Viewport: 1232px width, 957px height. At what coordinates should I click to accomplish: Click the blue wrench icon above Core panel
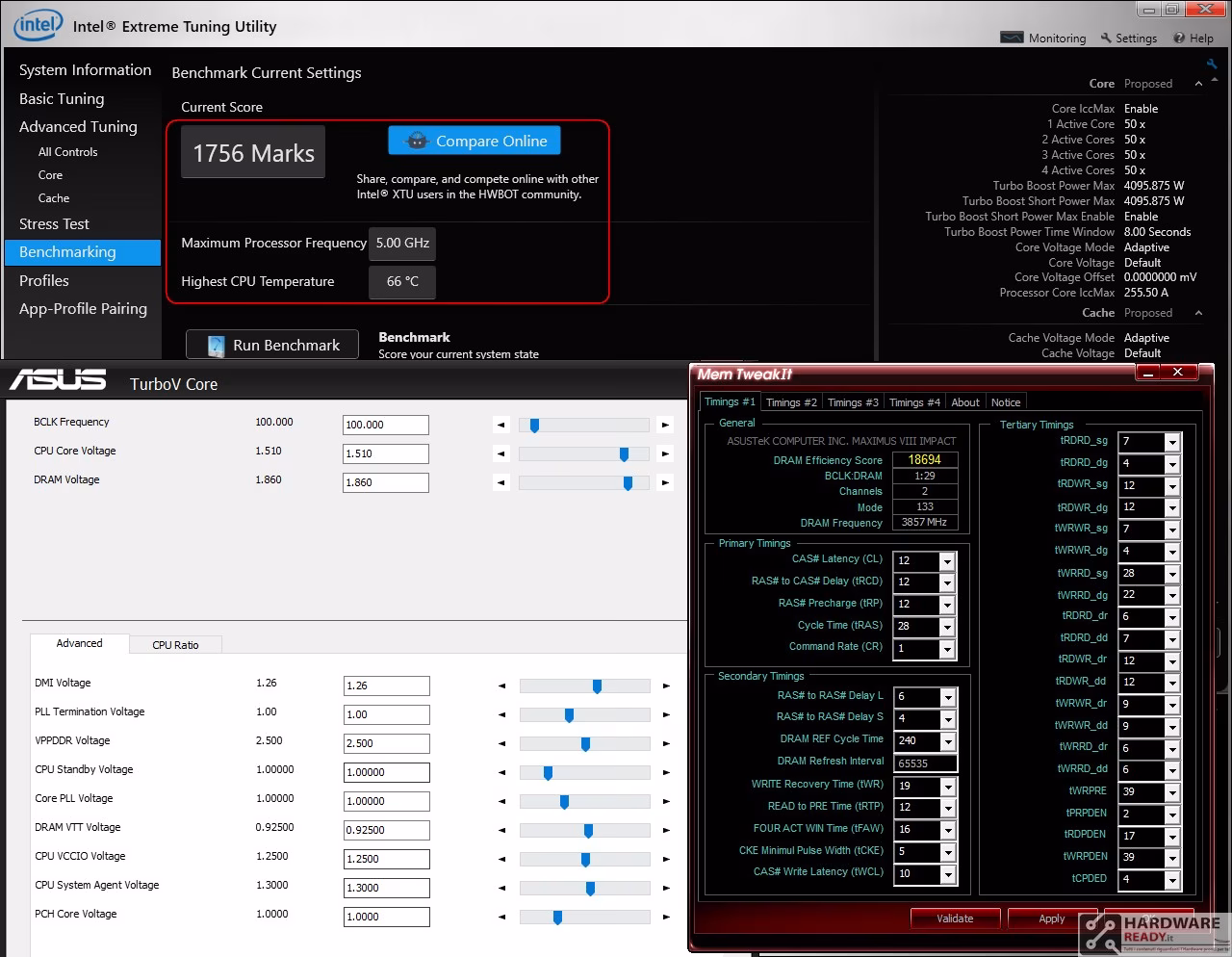click(x=1212, y=65)
